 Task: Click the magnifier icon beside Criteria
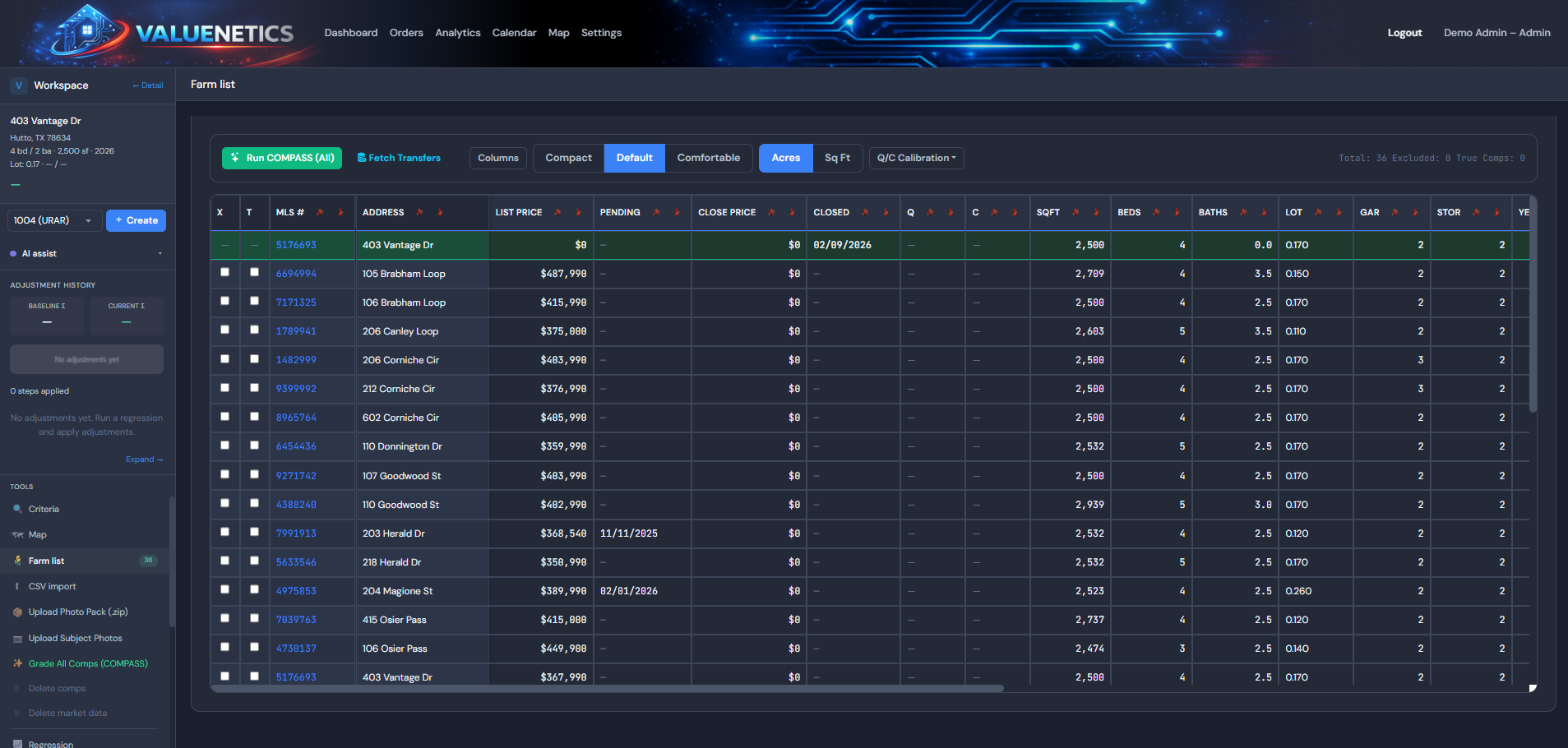[x=17, y=510]
